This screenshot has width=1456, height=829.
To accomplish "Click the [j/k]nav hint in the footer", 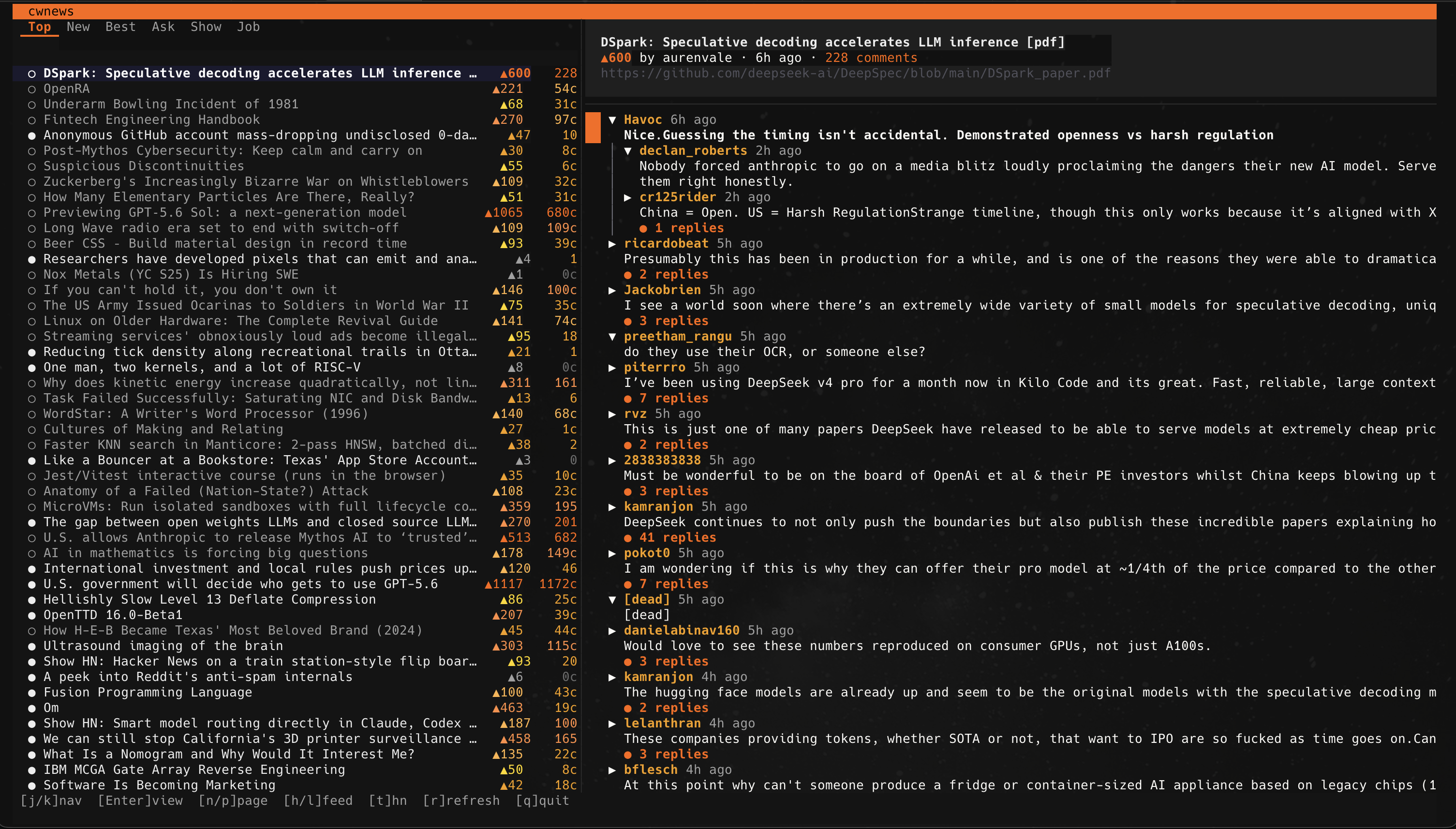I will click(x=51, y=800).
